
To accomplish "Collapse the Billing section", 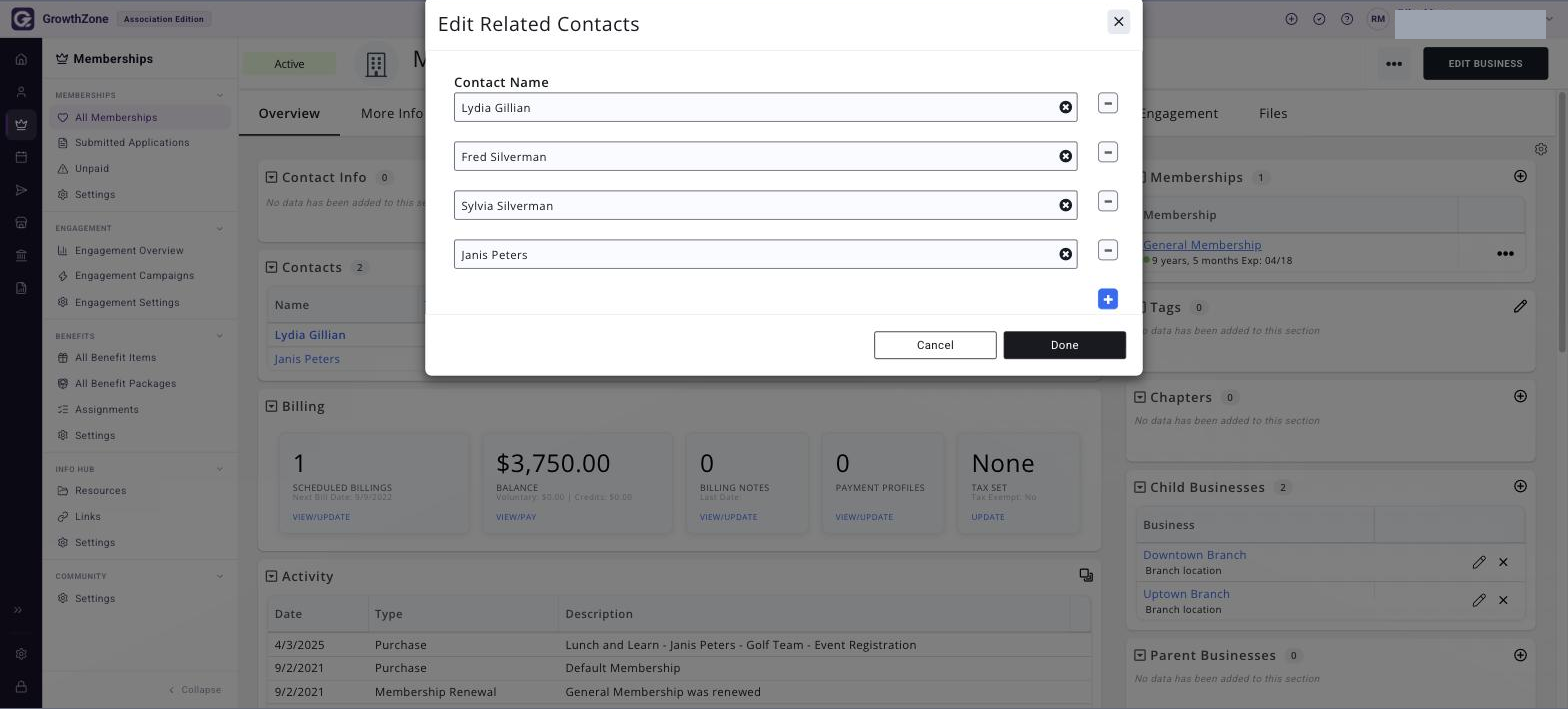I will [271, 406].
